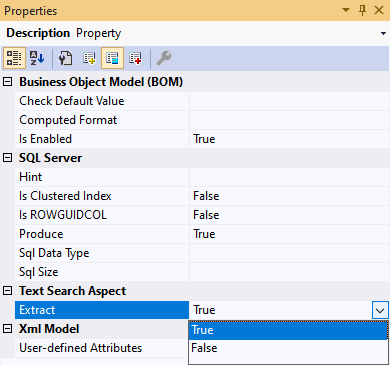
Task: Select the Sql Size property
Action: click(102, 272)
